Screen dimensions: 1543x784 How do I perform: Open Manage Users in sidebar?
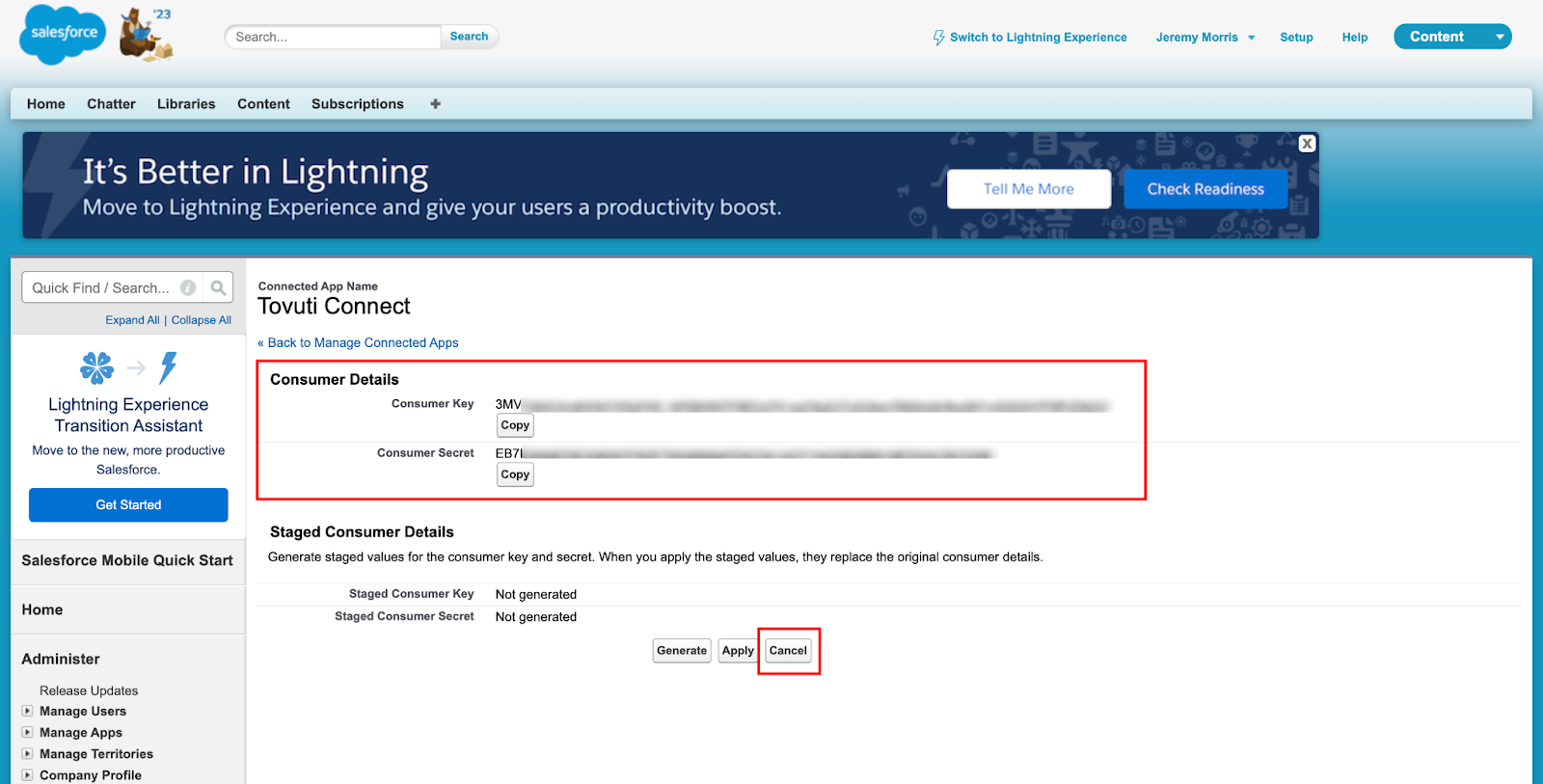83,711
